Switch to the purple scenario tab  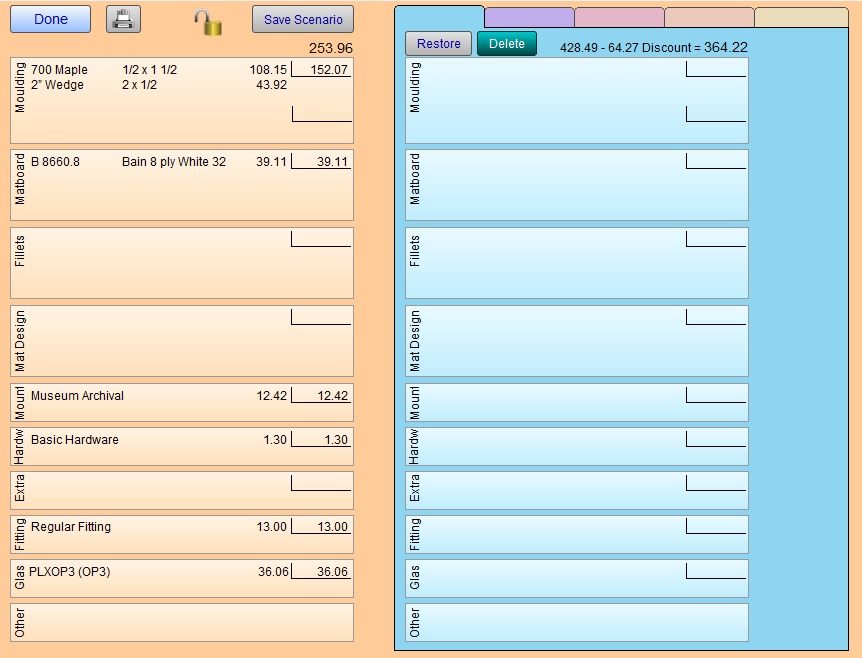pyautogui.click(x=529, y=18)
